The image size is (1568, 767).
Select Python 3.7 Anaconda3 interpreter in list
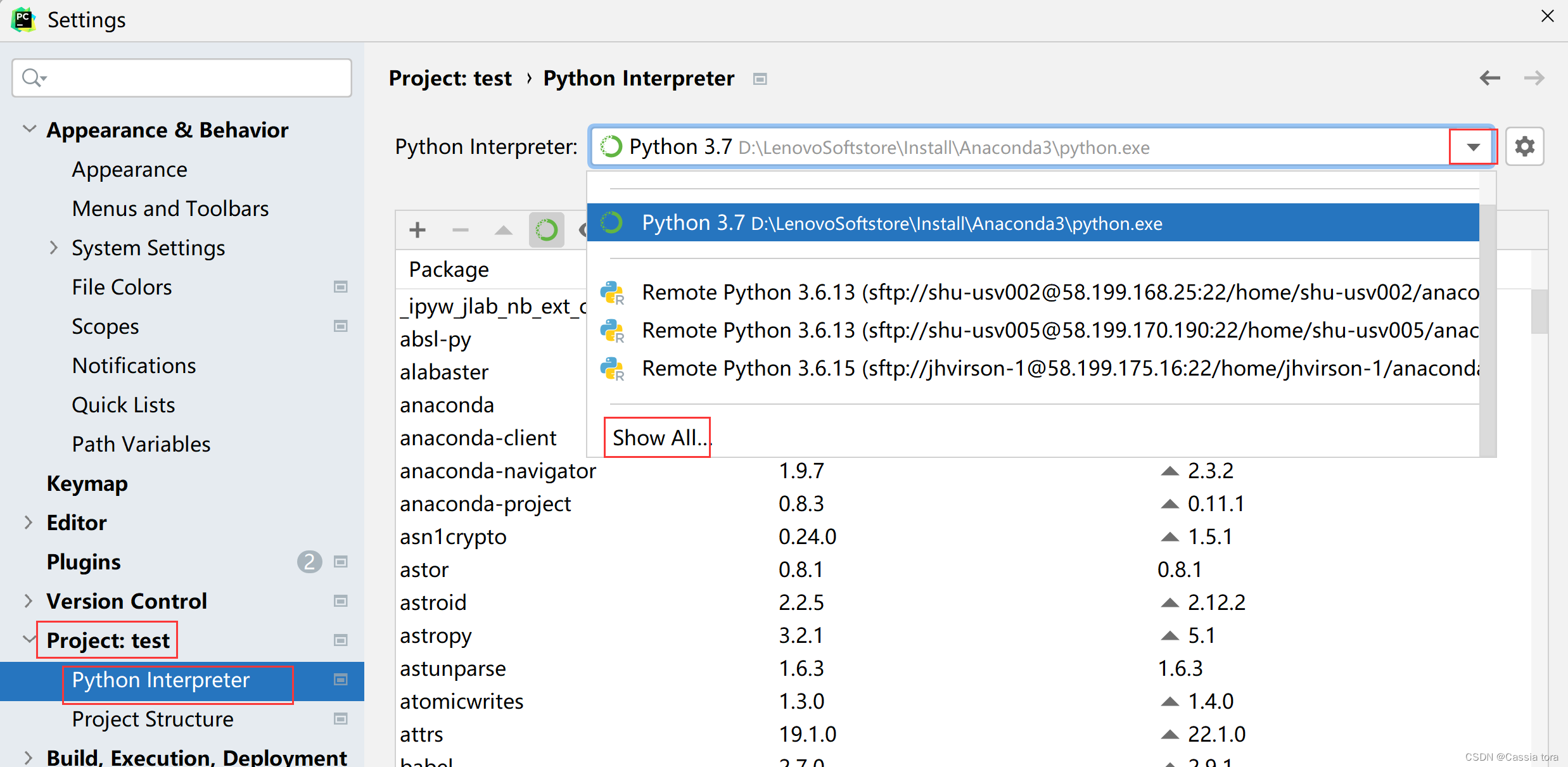coord(1033,222)
